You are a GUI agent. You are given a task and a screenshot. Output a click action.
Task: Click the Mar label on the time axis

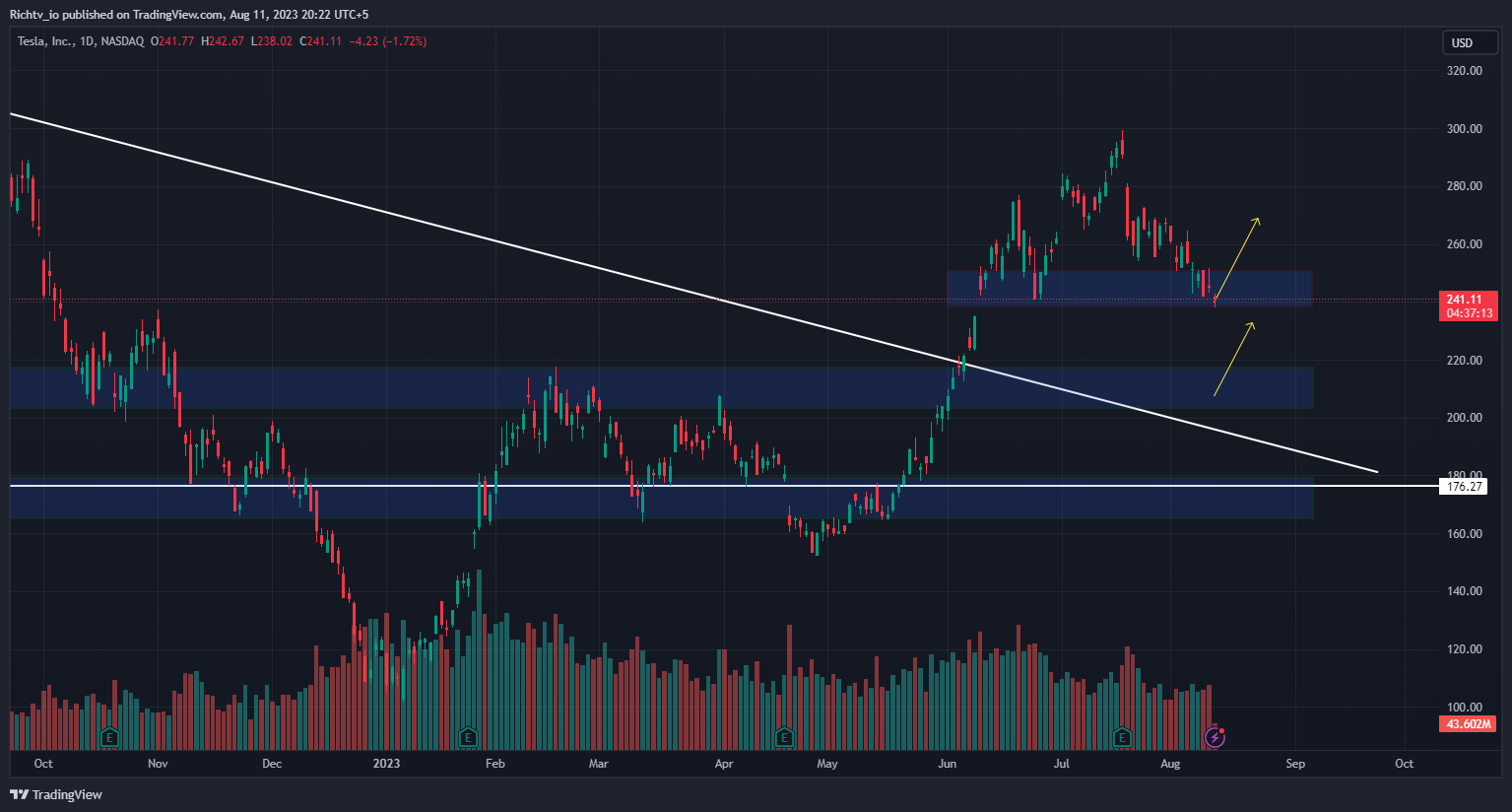click(x=599, y=764)
